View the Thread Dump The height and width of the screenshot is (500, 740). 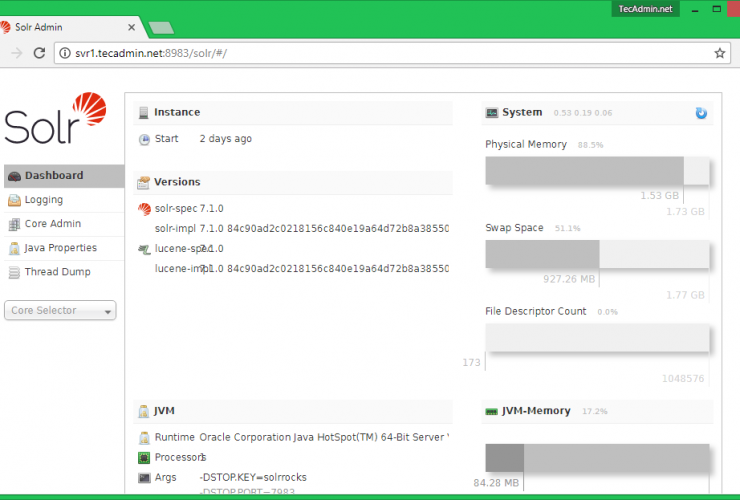coord(57,272)
